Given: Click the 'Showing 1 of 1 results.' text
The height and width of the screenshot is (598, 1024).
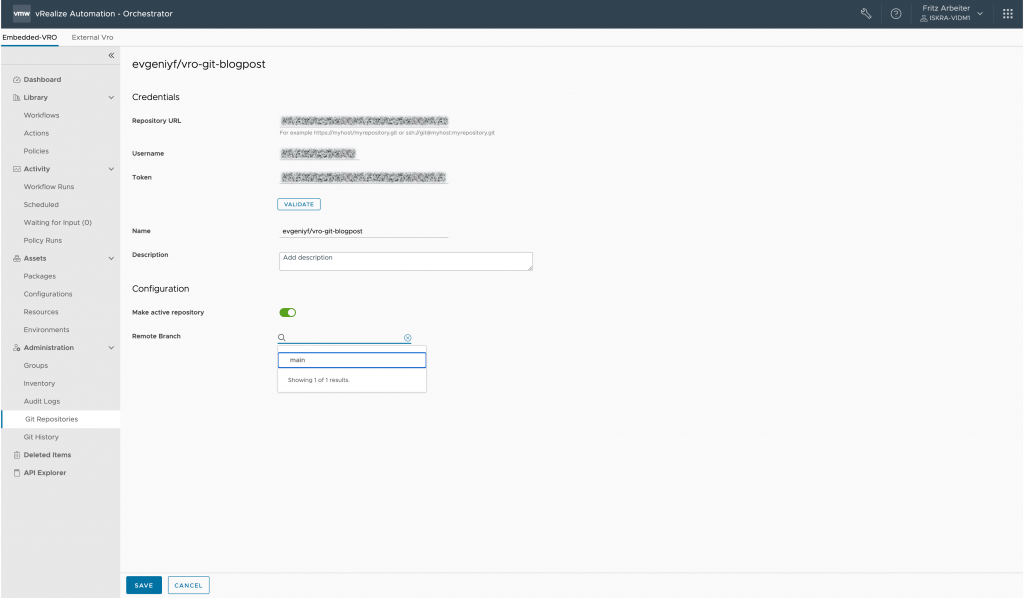Looking at the screenshot, I should point(319,380).
